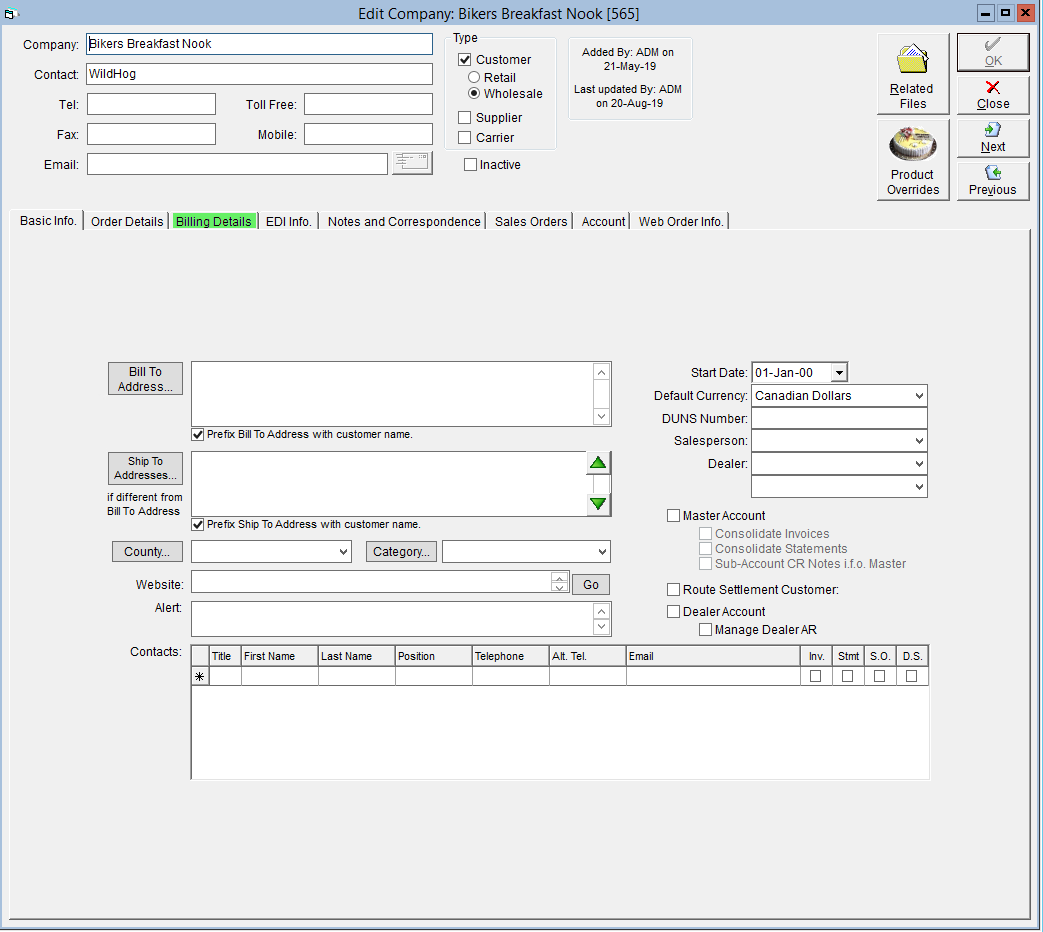The height and width of the screenshot is (932, 1043).
Task: Check Route Settlement Customer
Action: (673, 589)
